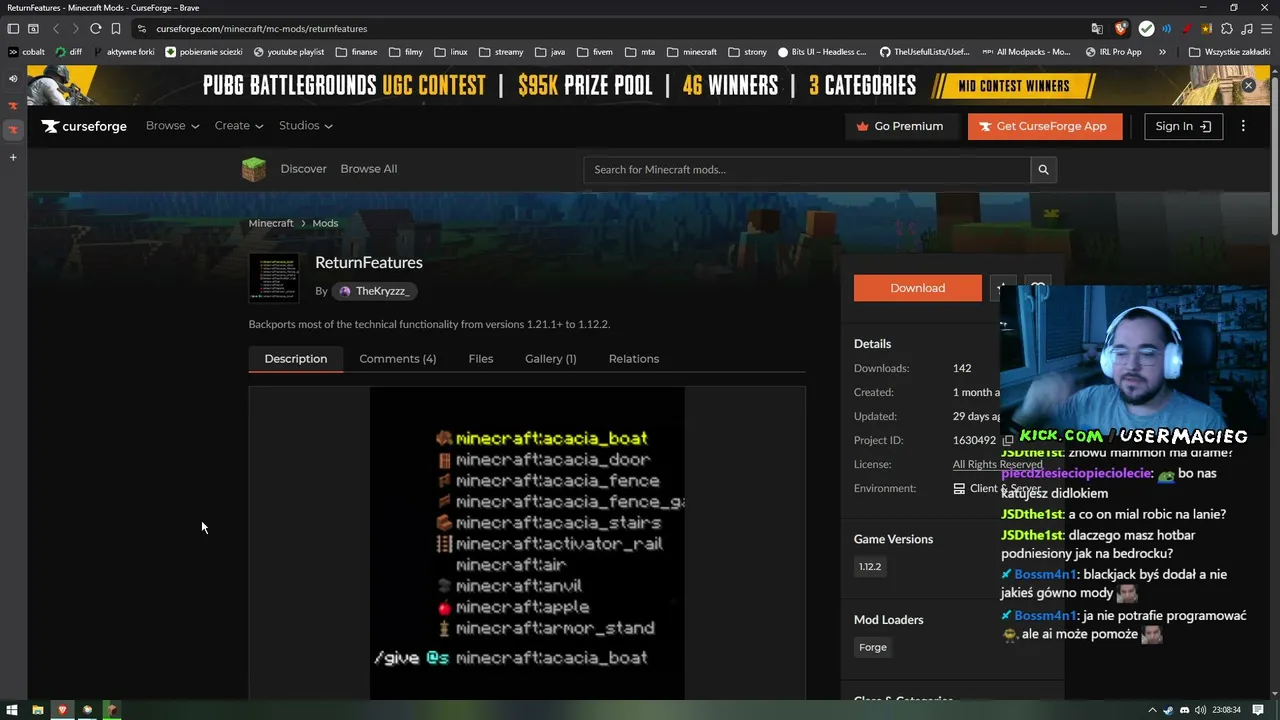Open the Gallery (1) tab
This screenshot has width=1280, height=720.
tap(551, 359)
